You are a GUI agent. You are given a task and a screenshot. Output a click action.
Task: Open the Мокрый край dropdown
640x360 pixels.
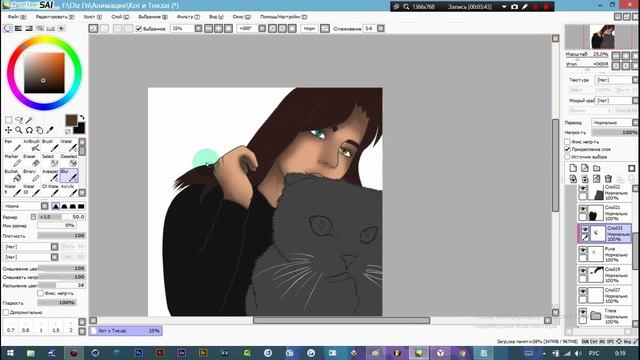616,100
